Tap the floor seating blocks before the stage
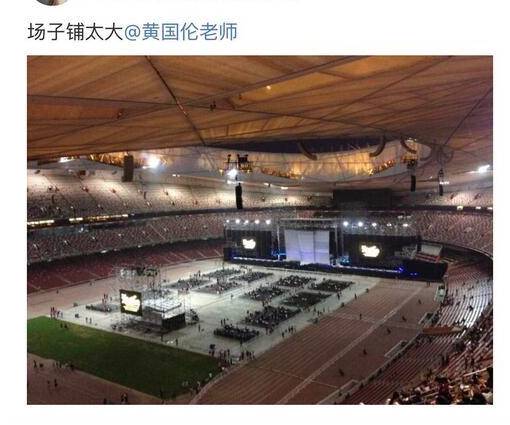The width and height of the screenshot is (510, 425). tap(267, 293)
